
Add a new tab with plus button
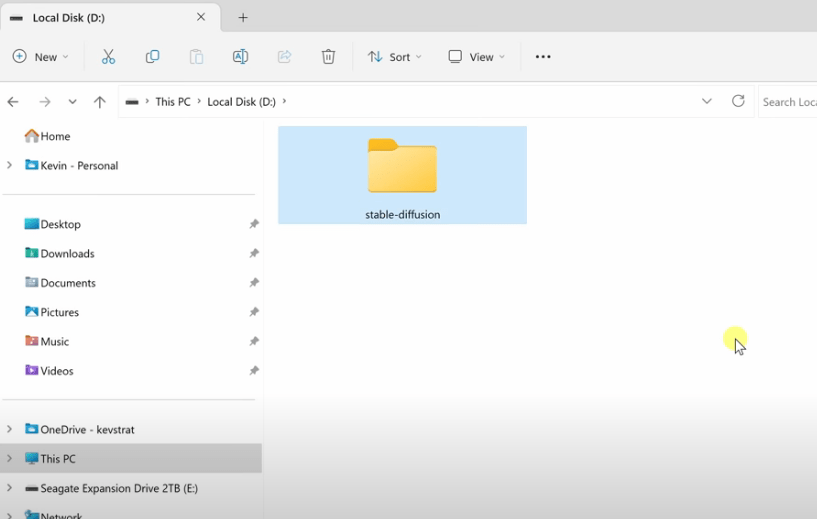click(243, 18)
